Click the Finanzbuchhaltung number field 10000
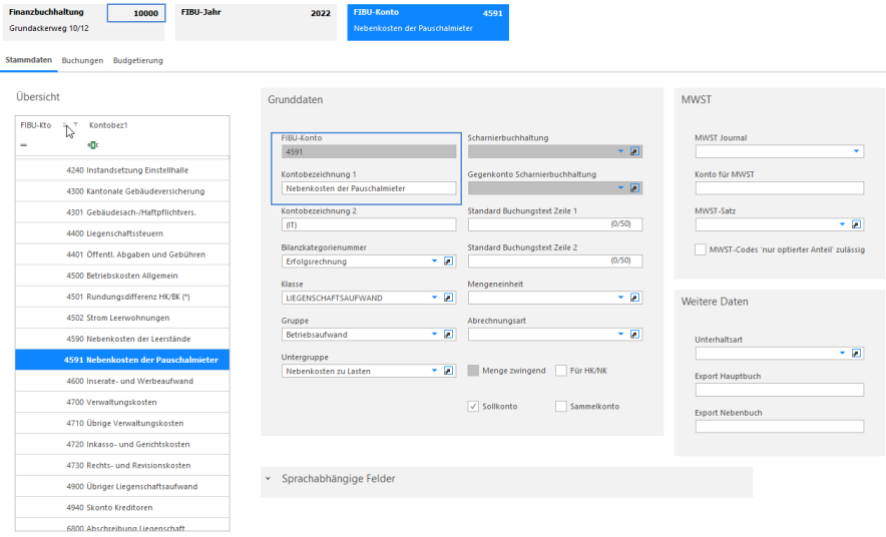The height and width of the screenshot is (537, 886). [136, 13]
